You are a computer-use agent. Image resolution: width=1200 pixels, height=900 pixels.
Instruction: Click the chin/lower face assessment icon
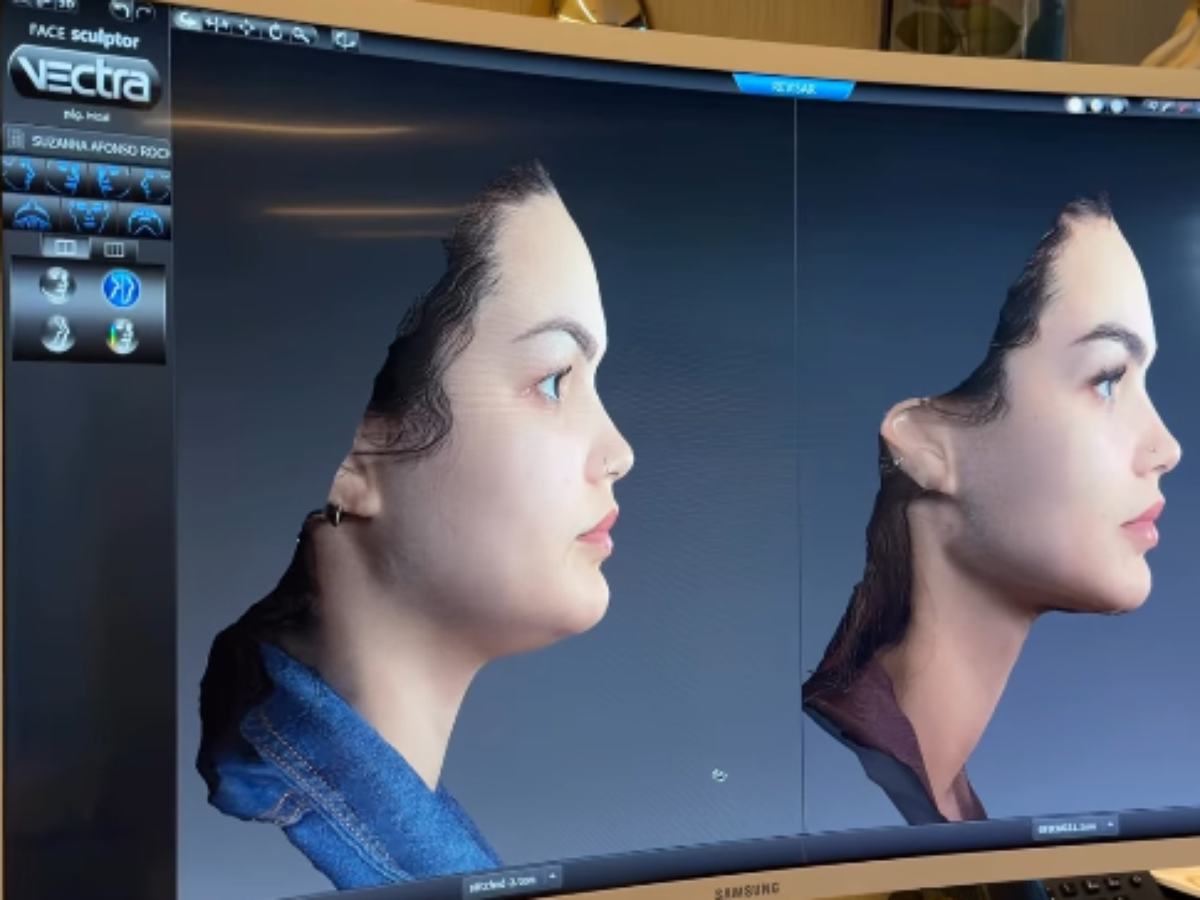point(146,221)
